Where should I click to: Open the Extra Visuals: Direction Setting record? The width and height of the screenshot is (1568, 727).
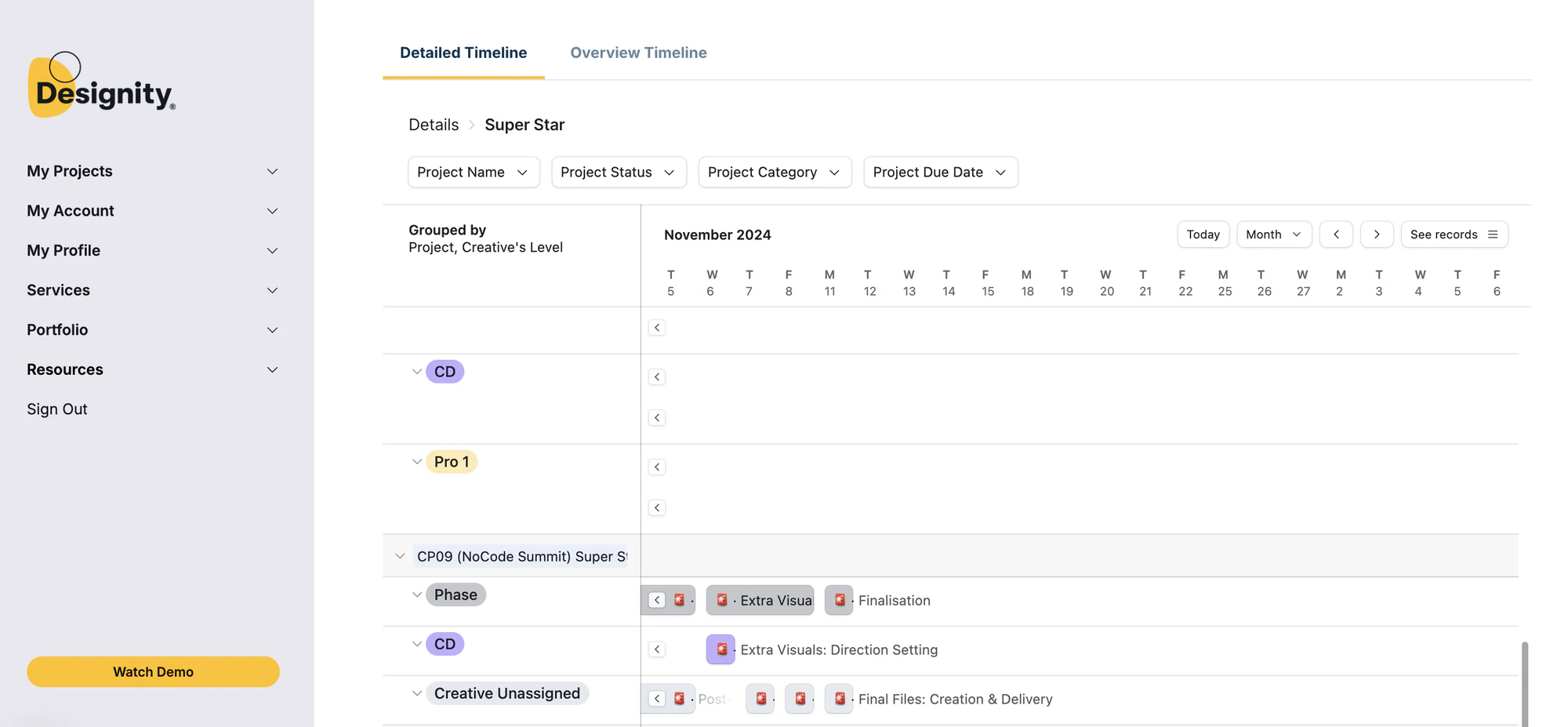click(x=720, y=649)
